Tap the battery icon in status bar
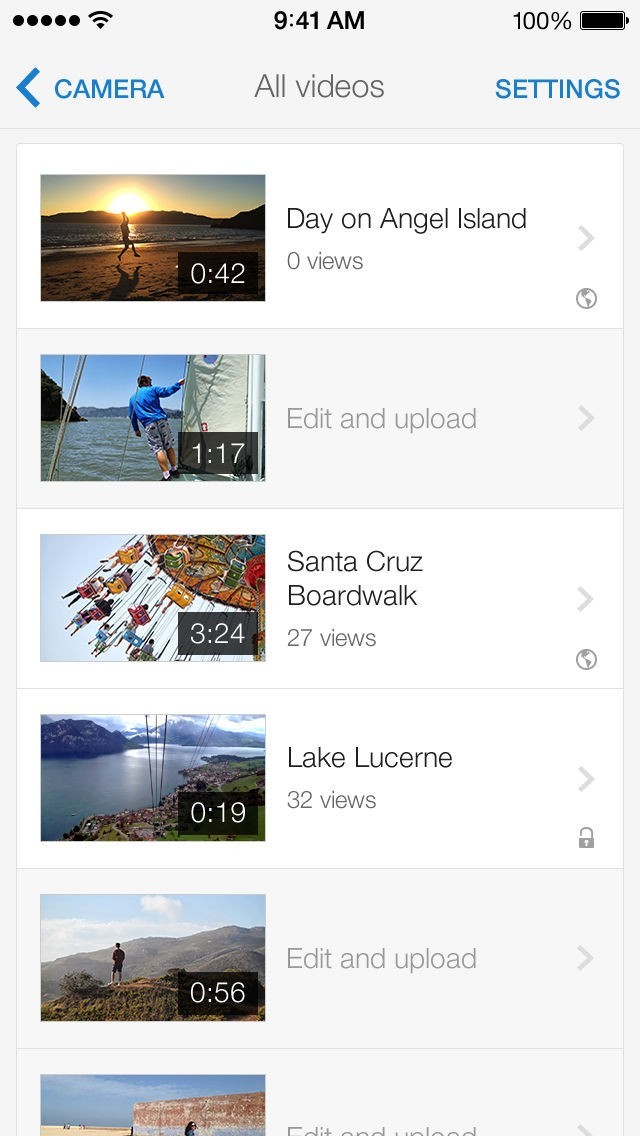 [603, 20]
